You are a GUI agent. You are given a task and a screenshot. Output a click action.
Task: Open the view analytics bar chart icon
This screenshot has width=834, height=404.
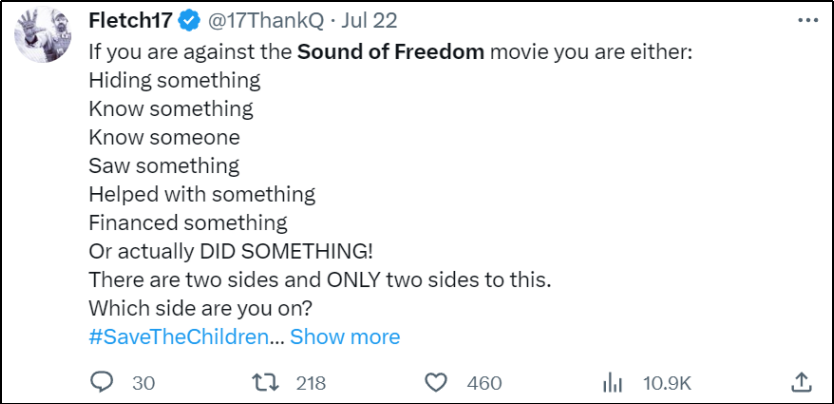(x=611, y=382)
